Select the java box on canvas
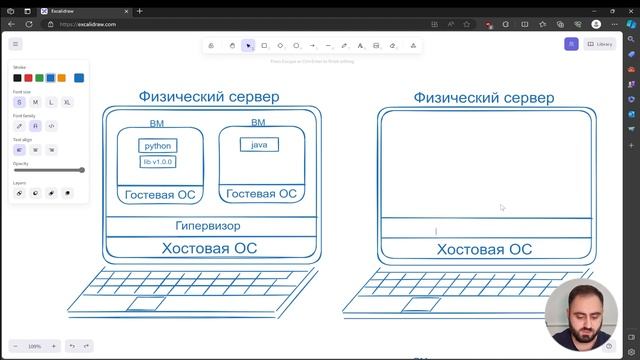This screenshot has height=360, width=640. pyautogui.click(x=259, y=144)
